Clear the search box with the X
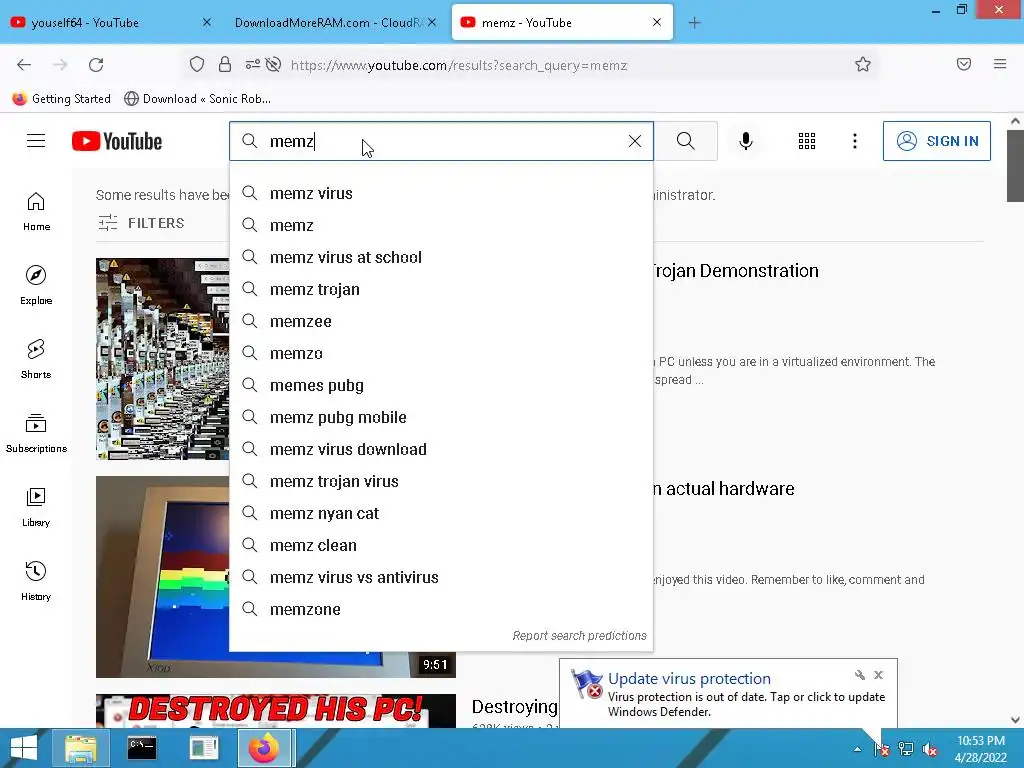 click(634, 141)
